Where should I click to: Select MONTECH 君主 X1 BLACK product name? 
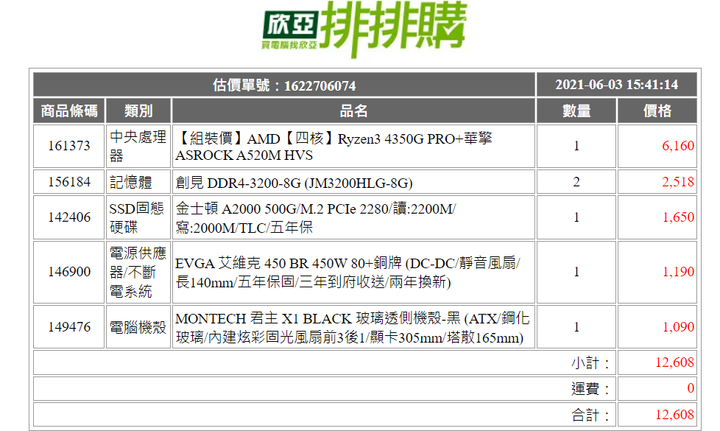tap(353, 328)
